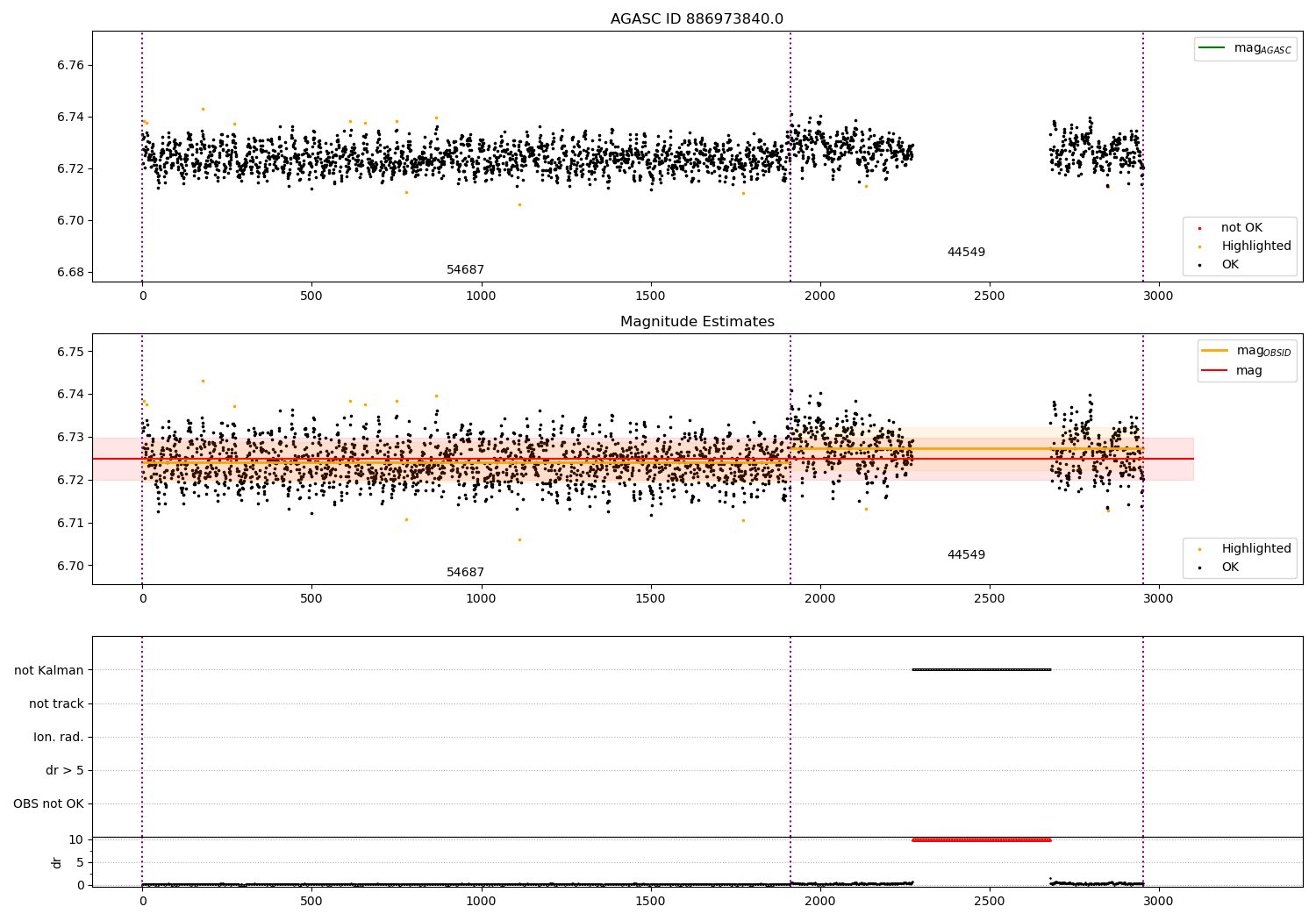Click obsid label 44549 in Magnitude Estimates plot

pos(966,555)
